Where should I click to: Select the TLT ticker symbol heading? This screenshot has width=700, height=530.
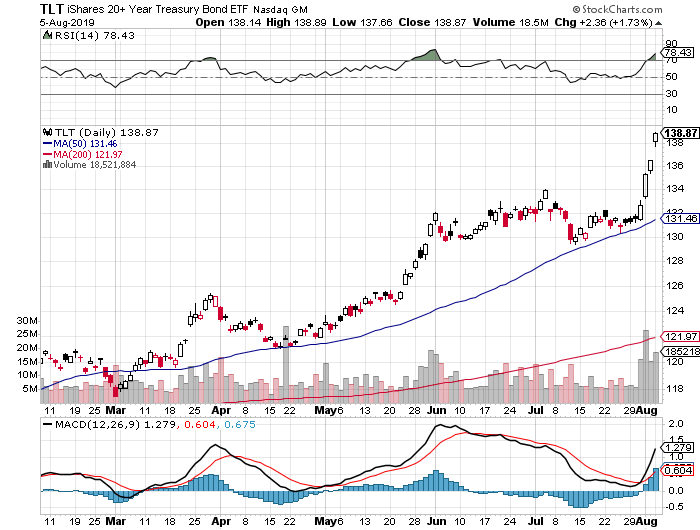click(x=52, y=9)
